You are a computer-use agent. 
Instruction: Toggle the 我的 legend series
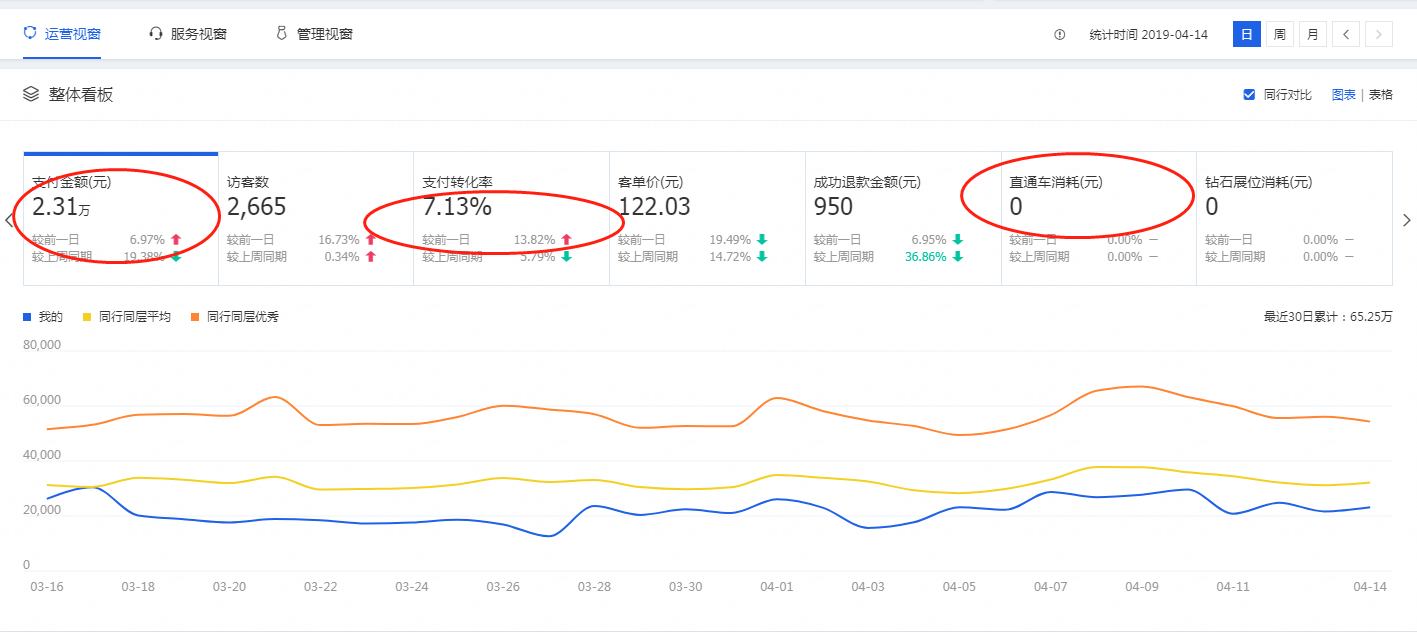[x=43, y=316]
